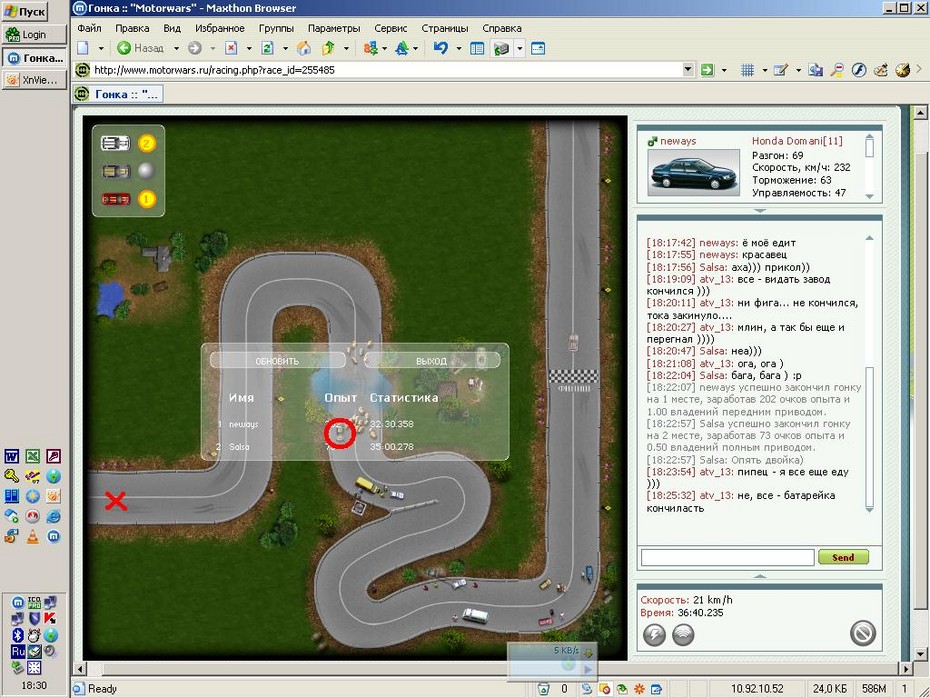Image resolution: width=930 pixels, height=698 pixels.
Task: Click the Login taskbar button
Action: pos(34,34)
